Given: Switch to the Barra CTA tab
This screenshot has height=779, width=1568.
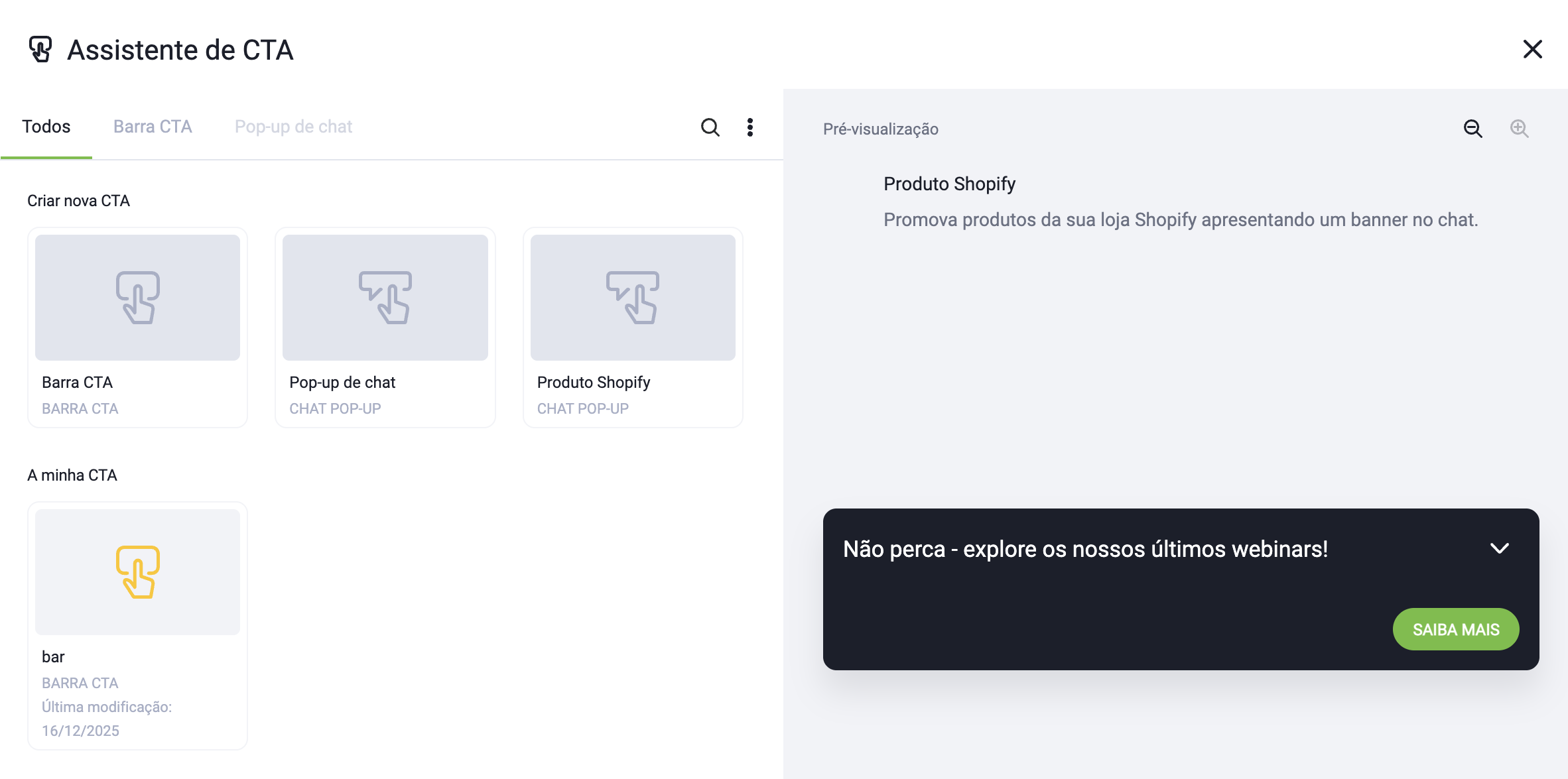Looking at the screenshot, I should click(x=153, y=127).
